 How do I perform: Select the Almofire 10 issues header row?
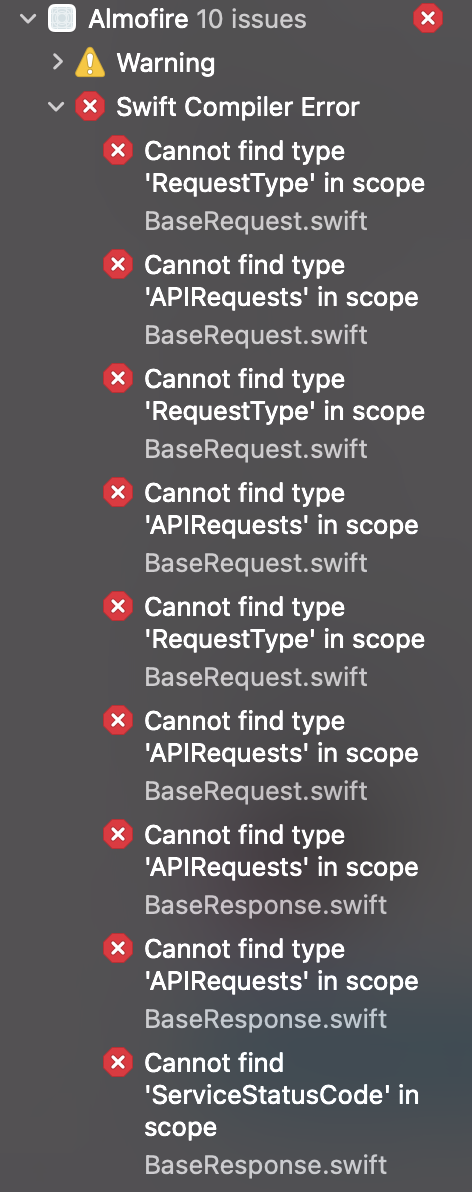pyautogui.click(x=236, y=19)
